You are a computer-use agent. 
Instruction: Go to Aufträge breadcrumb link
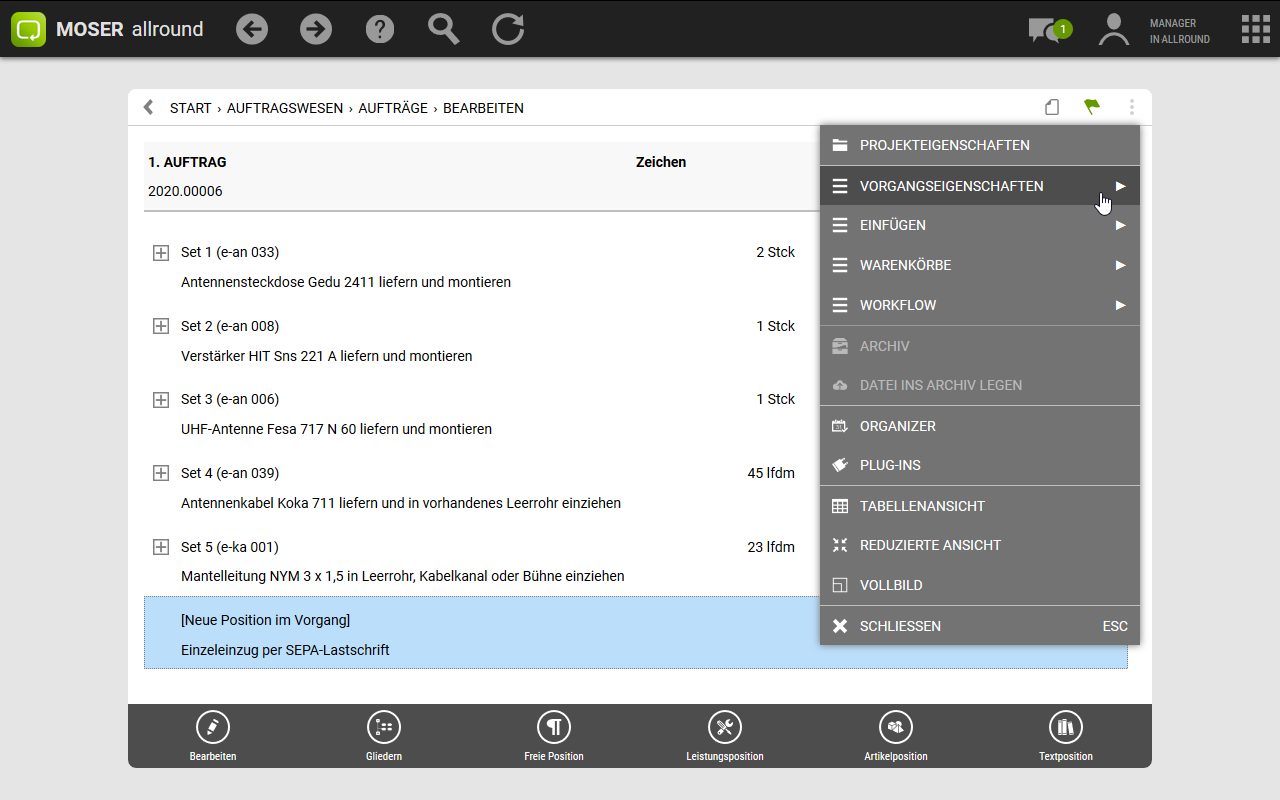395,108
